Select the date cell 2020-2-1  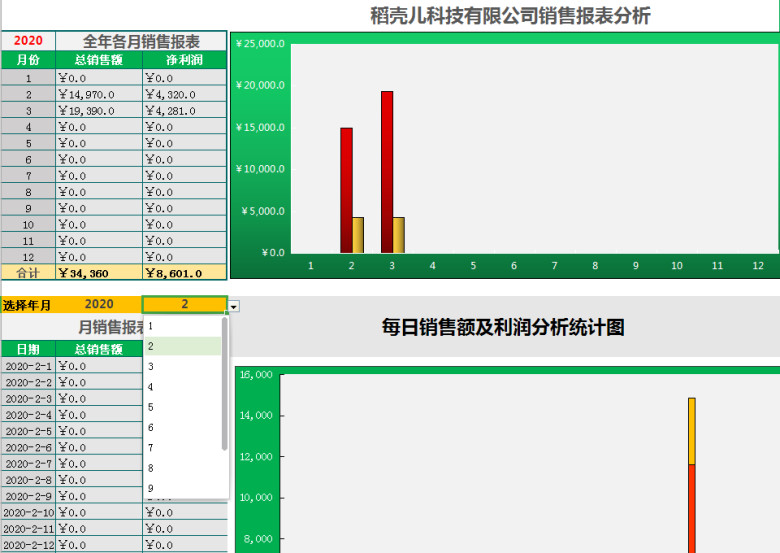(28, 366)
